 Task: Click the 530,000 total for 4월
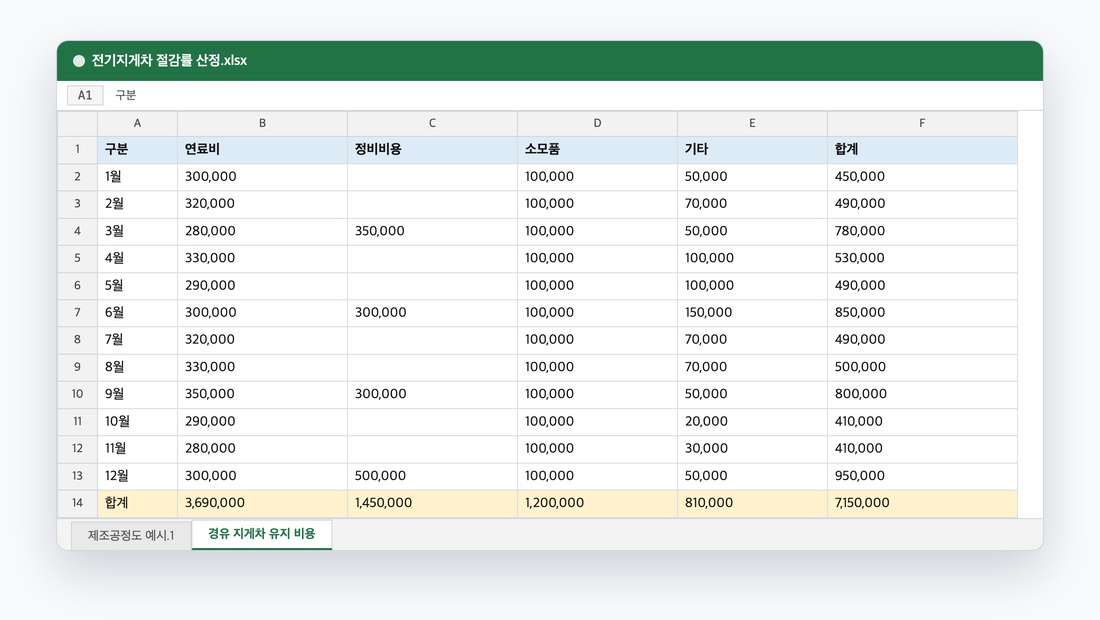pos(922,258)
